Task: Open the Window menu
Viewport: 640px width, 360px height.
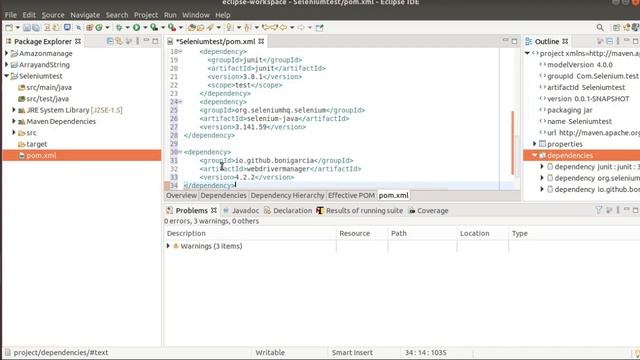Action: pyautogui.click(x=196, y=15)
